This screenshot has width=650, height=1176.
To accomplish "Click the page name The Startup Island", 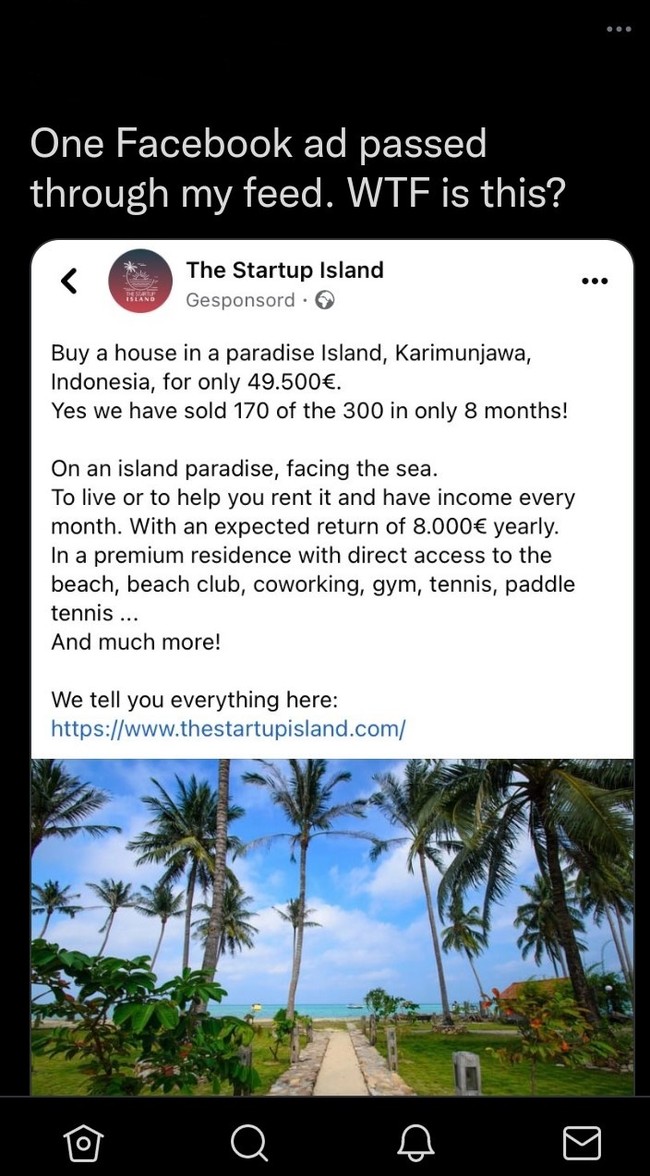I will coord(284,270).
